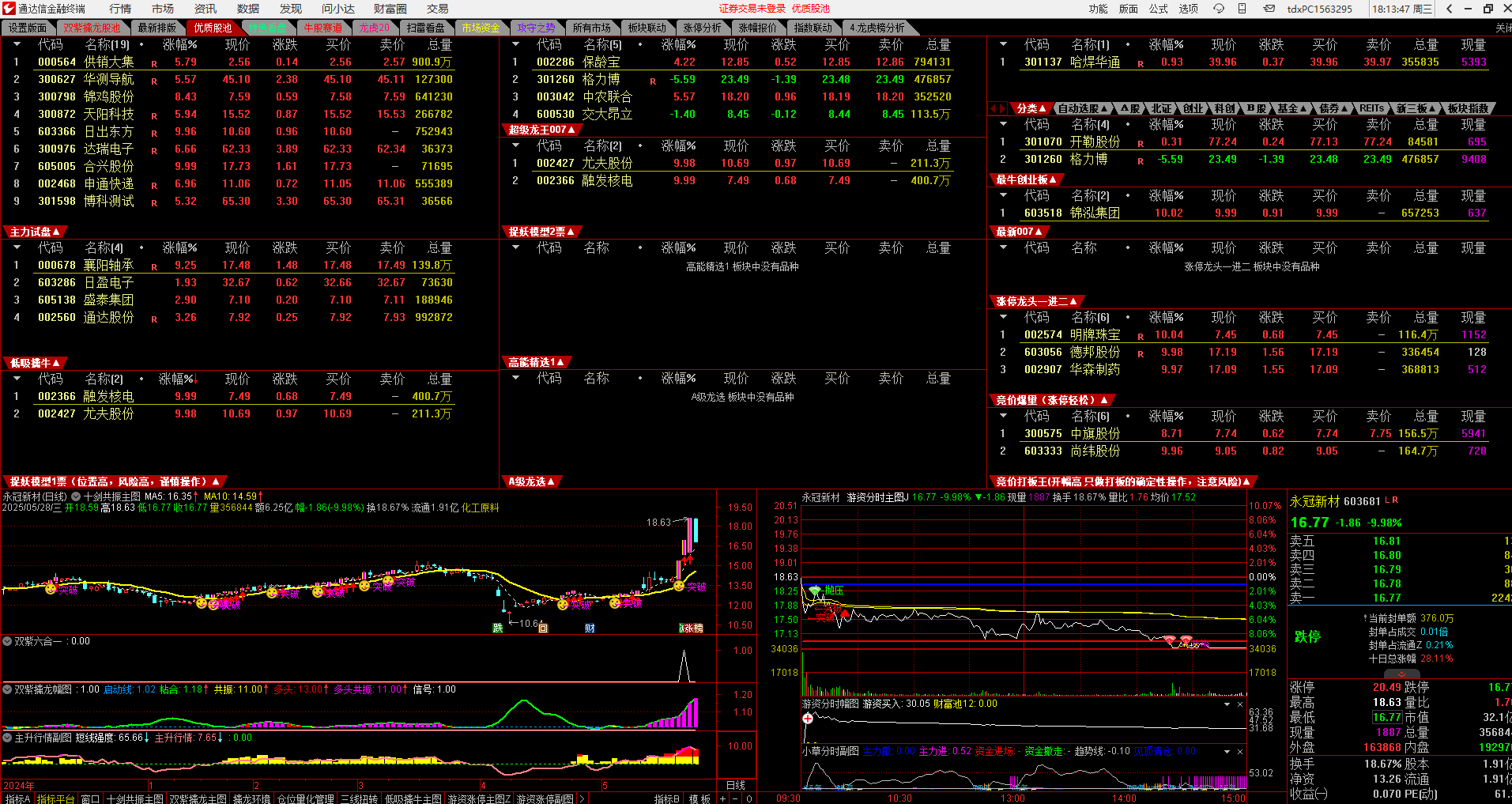1512x804 pixels.
Task: Expand the 竞价爆里(涨停轻松) panel label
Action: click(1053, 400)
